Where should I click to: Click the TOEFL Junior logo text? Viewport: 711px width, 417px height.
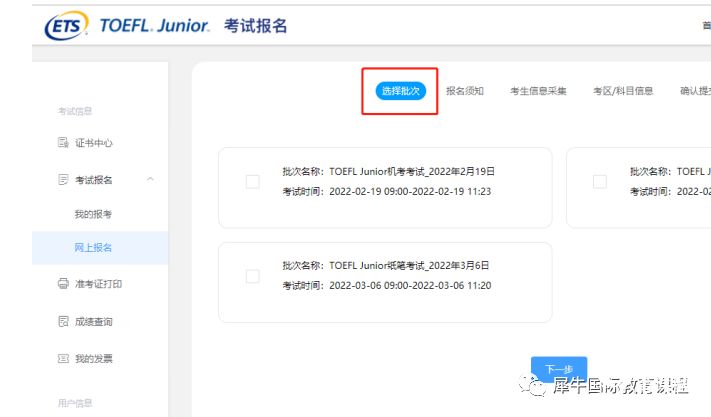pyautogui.click(x=154, y=25)
